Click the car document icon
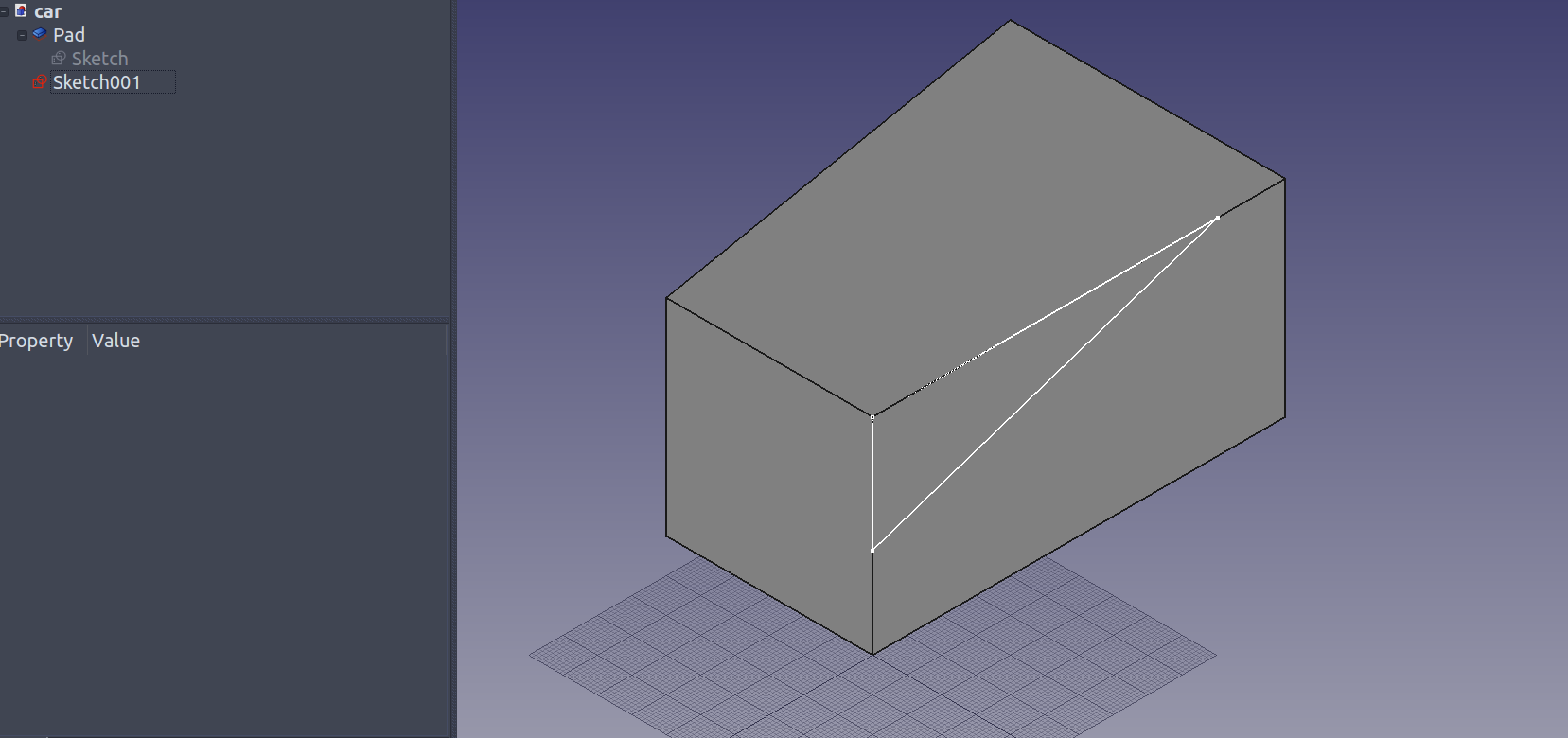This screenshot has width=1568, height=738. tap(21, 11)
